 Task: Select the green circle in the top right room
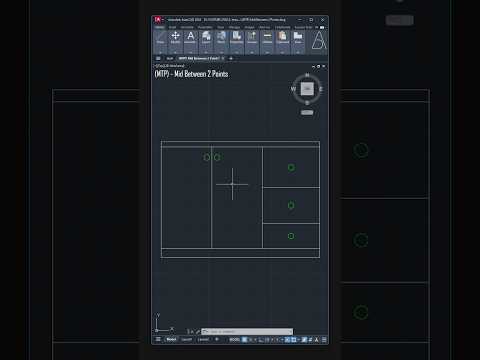291,167
